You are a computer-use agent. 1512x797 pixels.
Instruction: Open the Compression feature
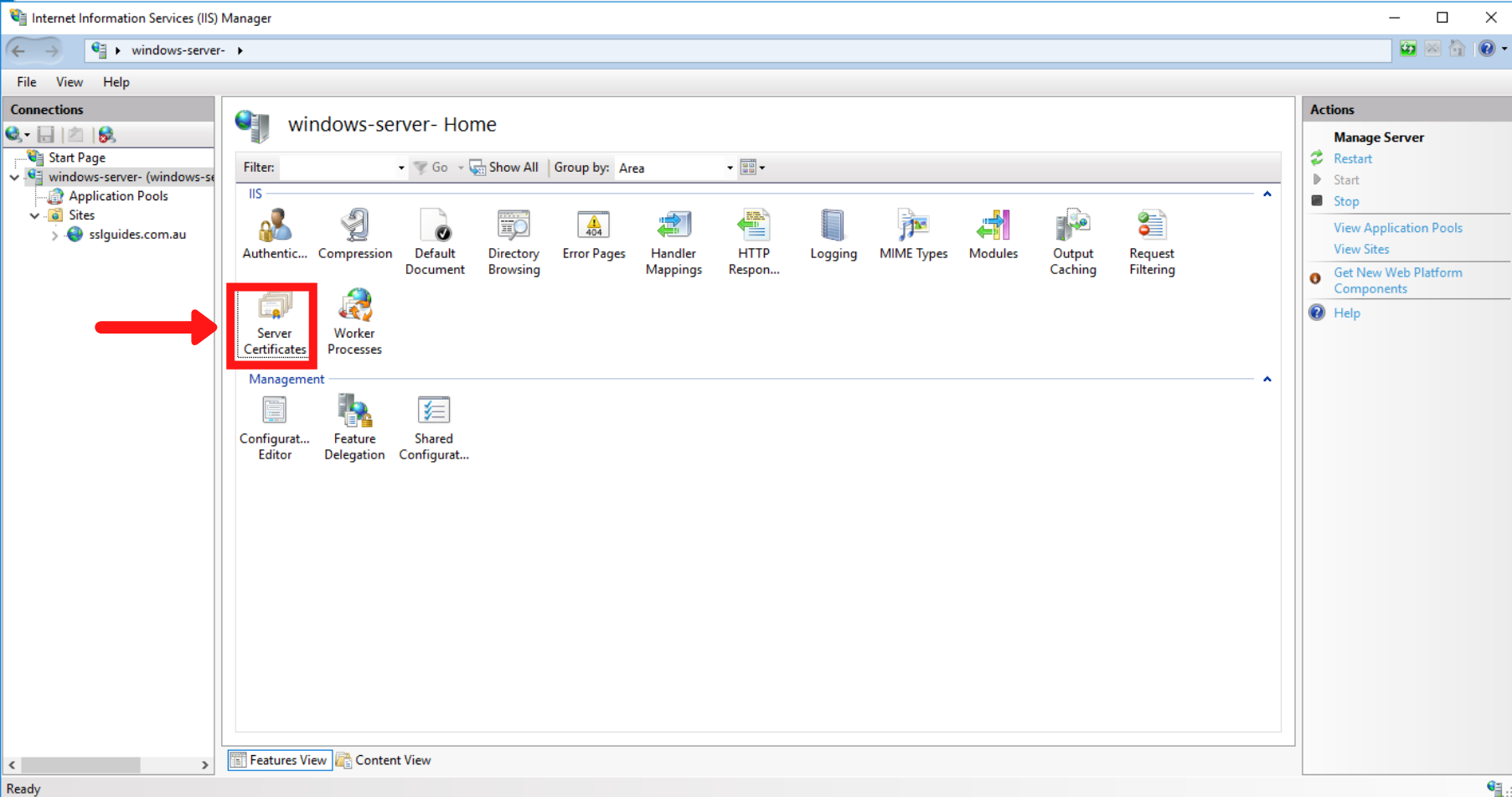click(x=354, y=235)
